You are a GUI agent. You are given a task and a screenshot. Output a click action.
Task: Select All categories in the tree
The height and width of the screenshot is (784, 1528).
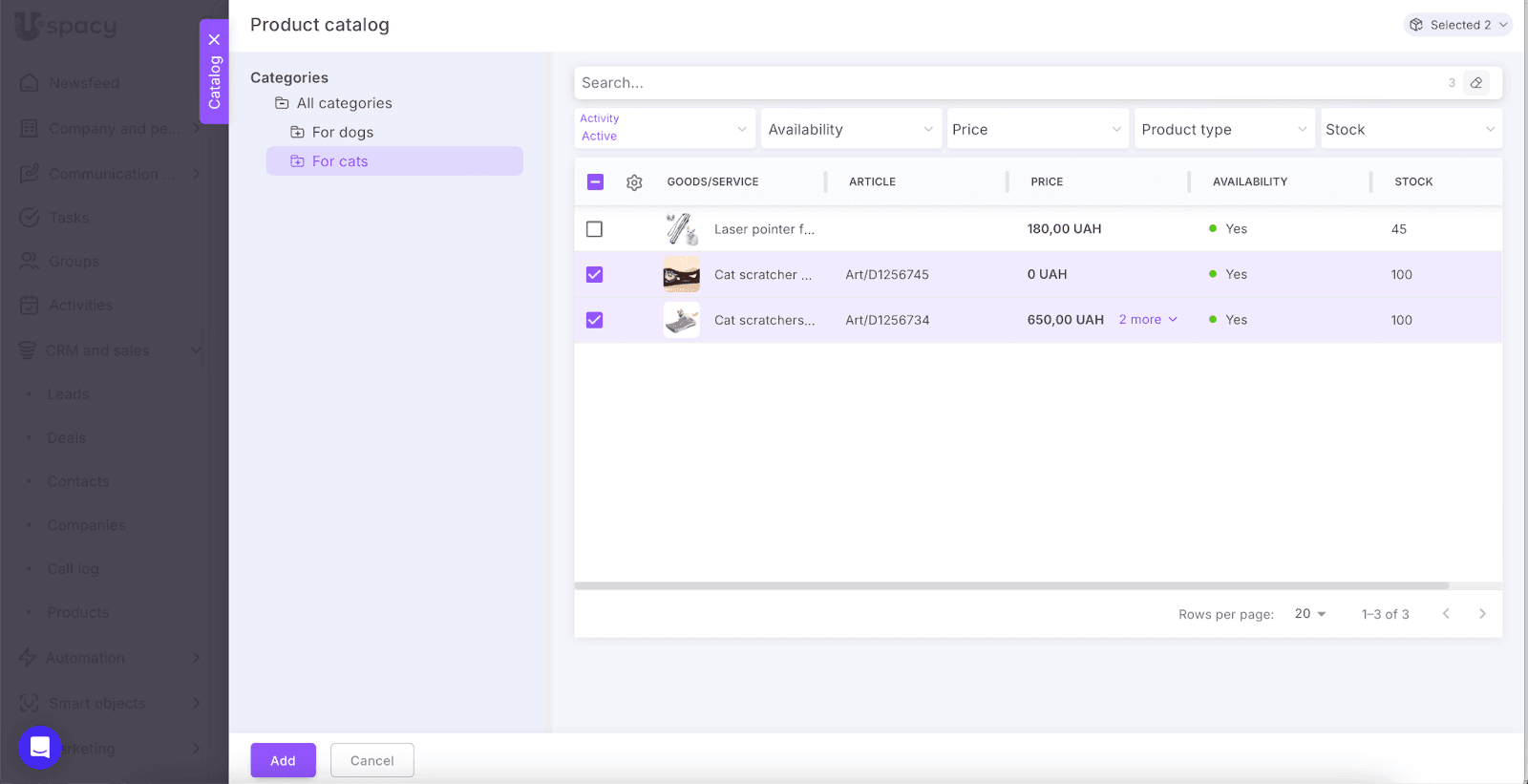(x=344, y=103)
